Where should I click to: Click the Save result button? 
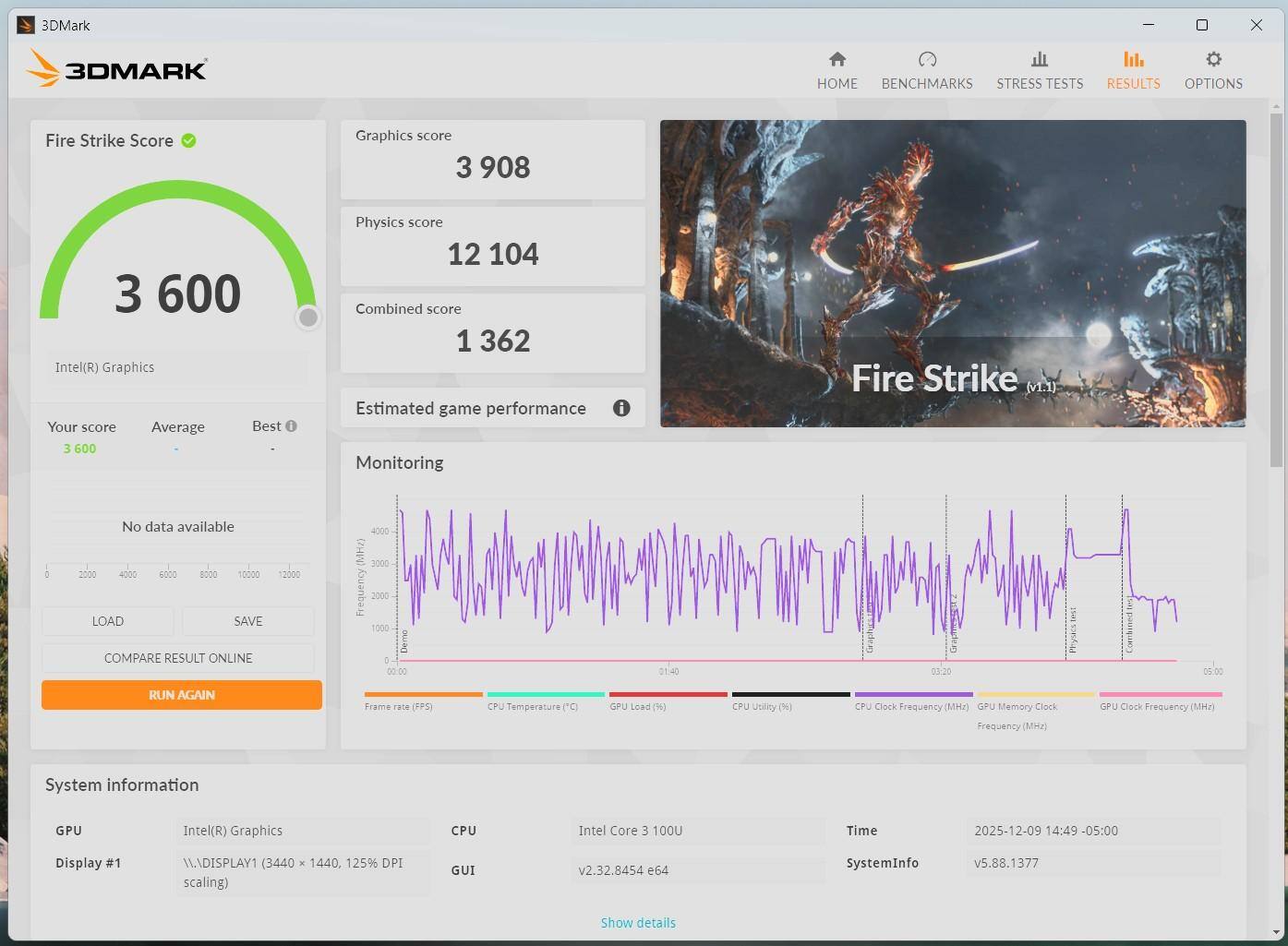pyautogui.click(x=247, y=621)
